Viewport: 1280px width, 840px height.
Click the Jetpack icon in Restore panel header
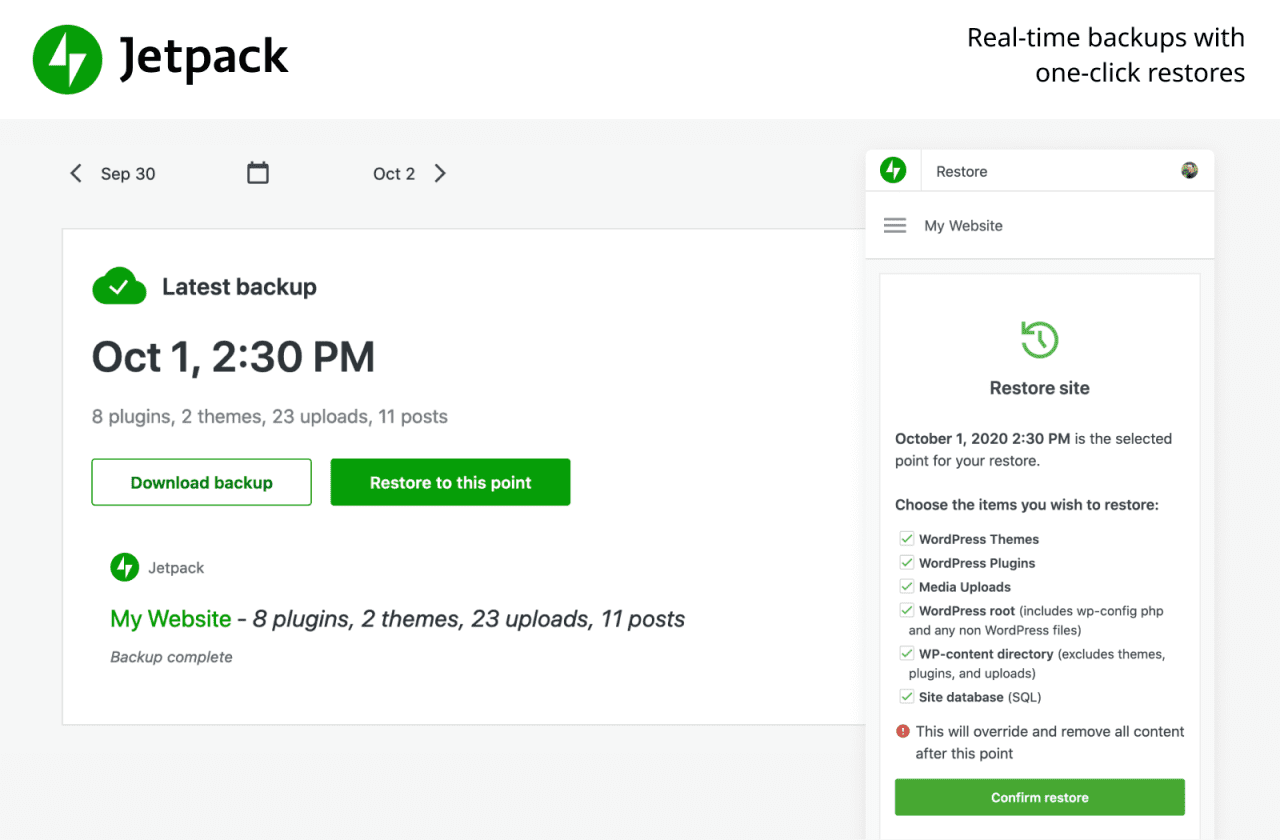pos(893,171)
